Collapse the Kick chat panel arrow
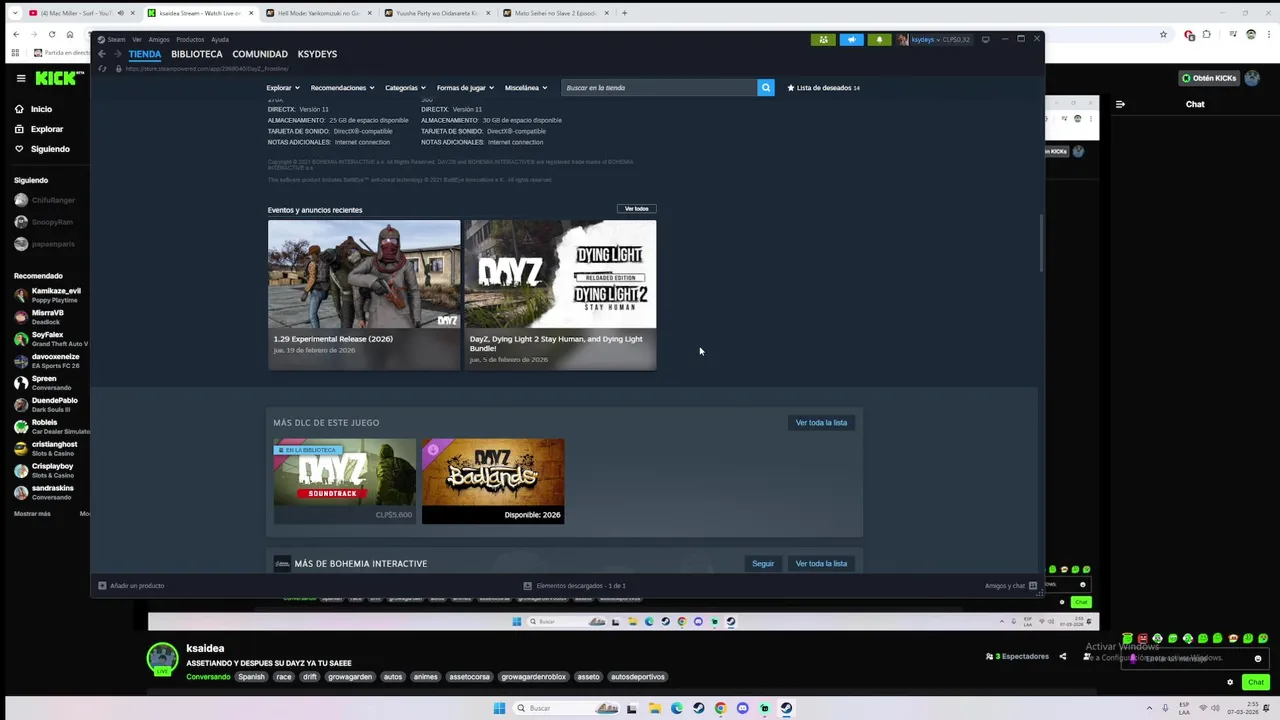 [x=1120, y=104]
